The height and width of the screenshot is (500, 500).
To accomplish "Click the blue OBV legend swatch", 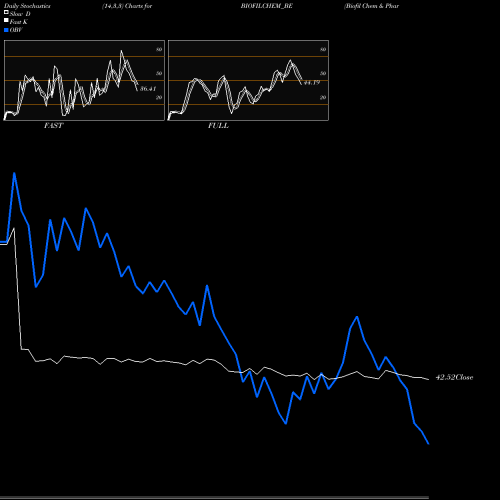I will [6, 30].
